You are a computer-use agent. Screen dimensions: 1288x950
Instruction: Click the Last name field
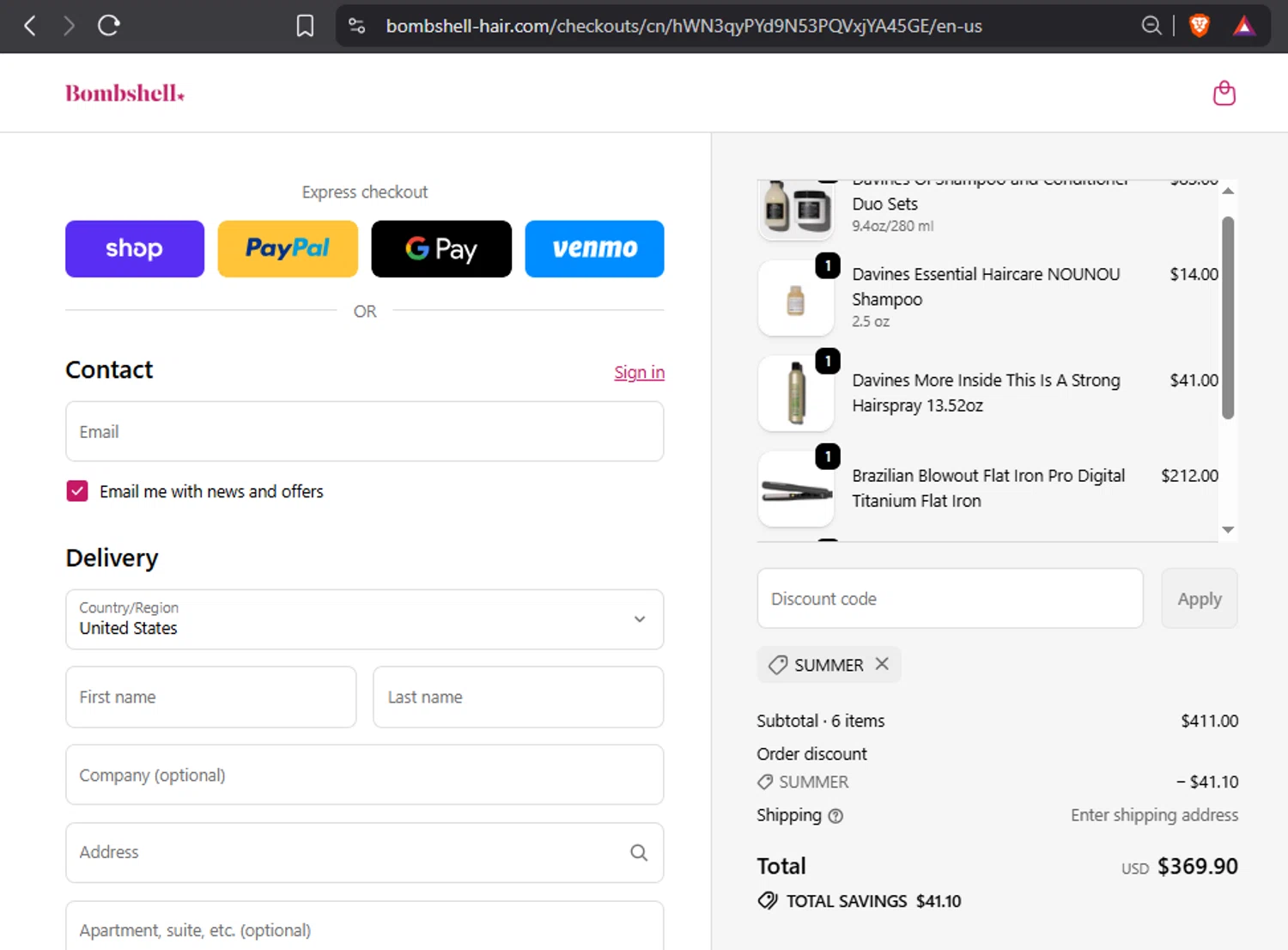[519, 697]
